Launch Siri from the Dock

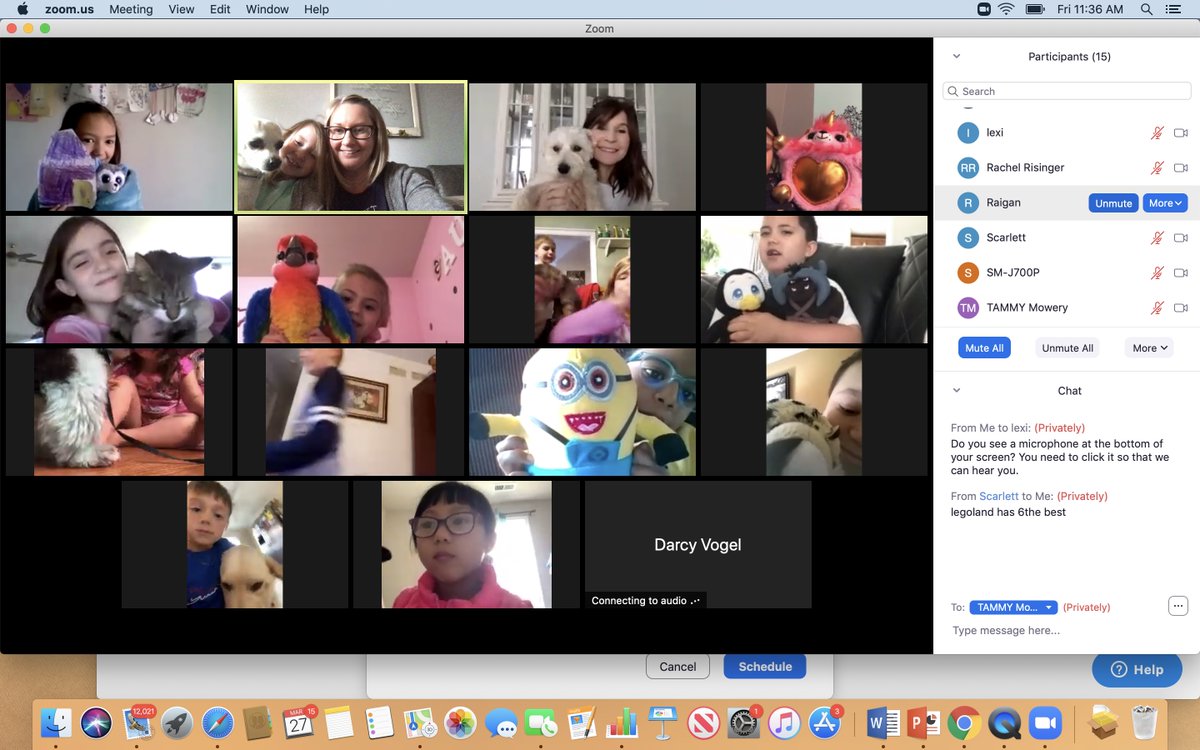tap(96, 722)
